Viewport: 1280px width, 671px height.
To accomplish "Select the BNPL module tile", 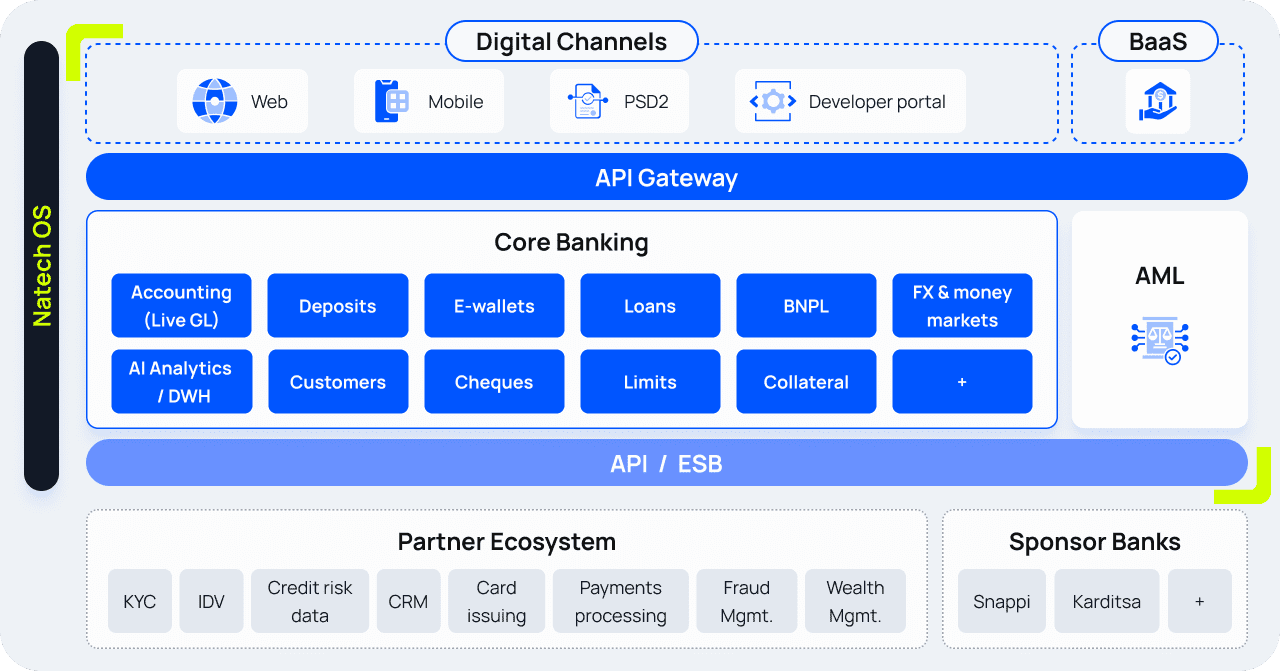I will (x=806, y=306).
